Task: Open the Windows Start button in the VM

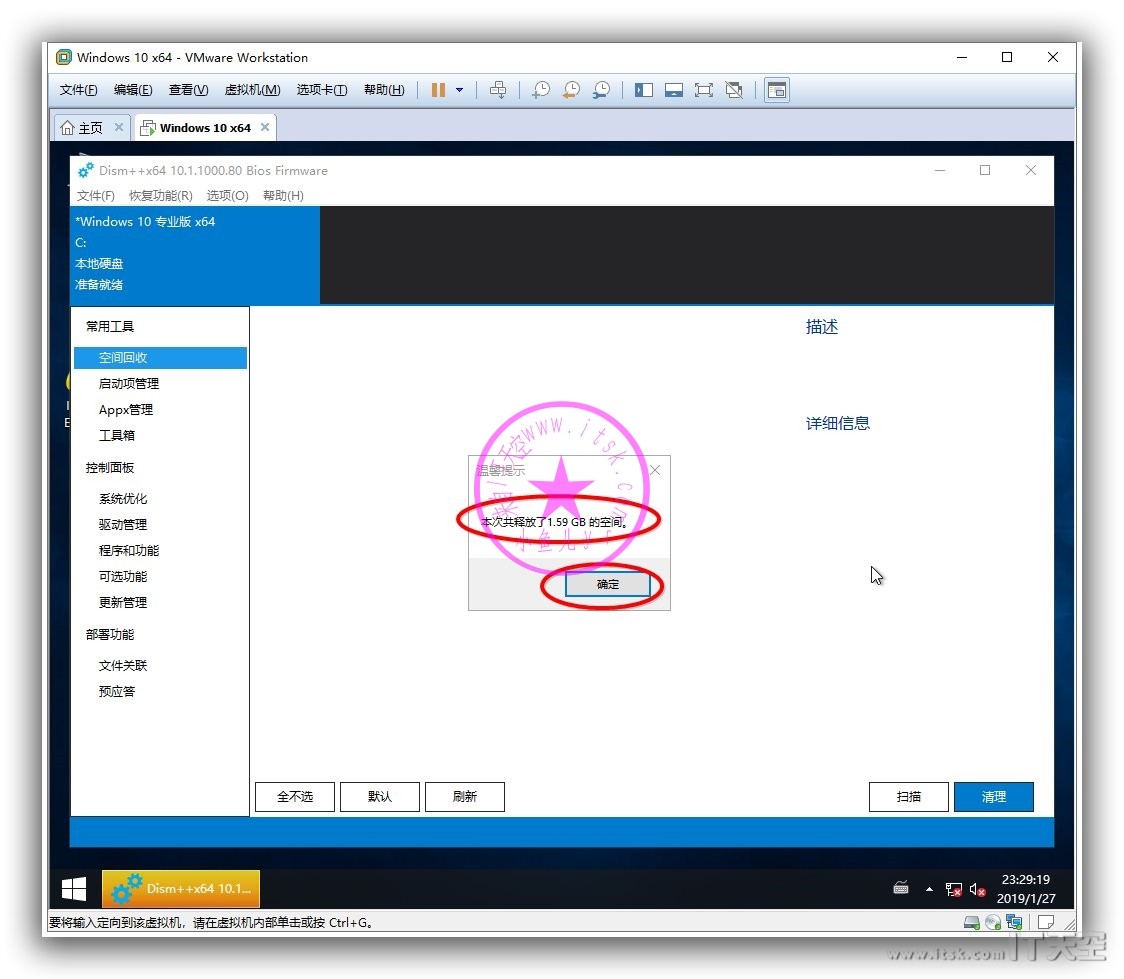Action: (x=74, y=889)
